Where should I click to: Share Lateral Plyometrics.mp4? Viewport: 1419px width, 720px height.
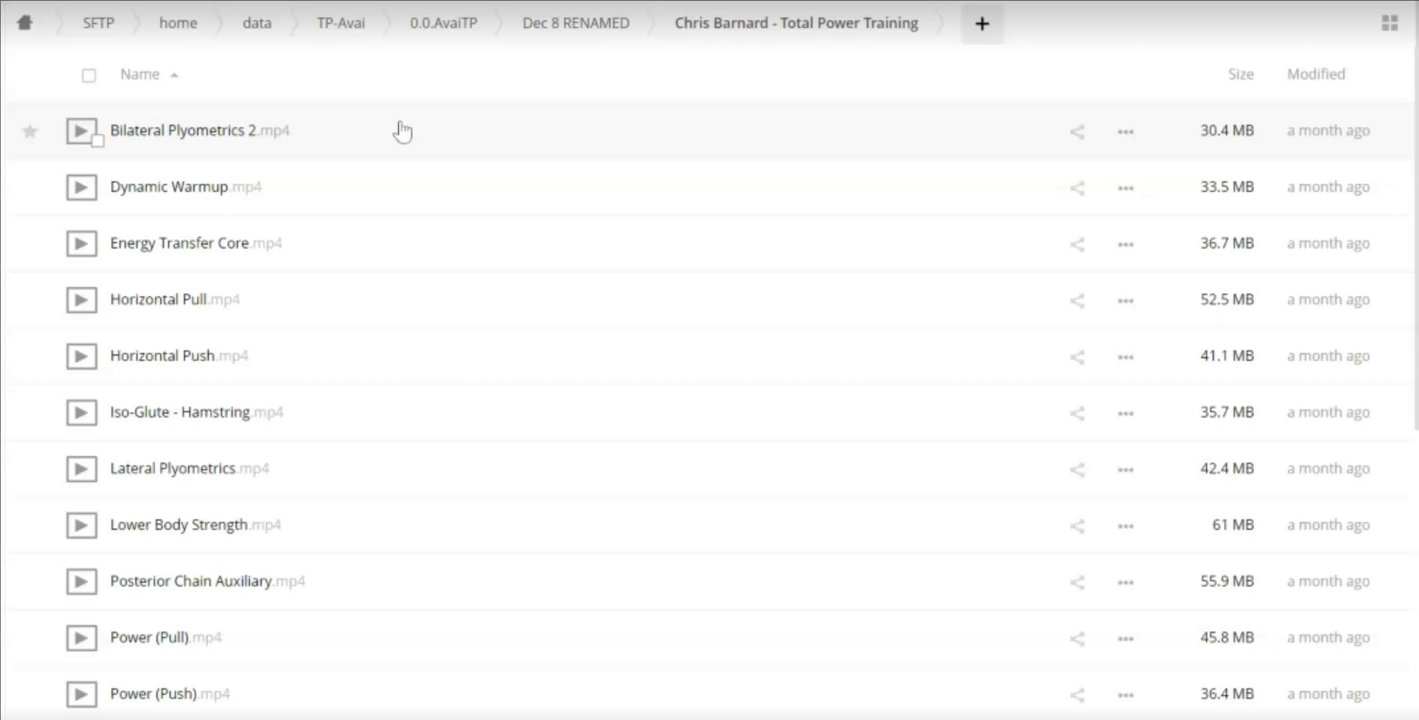(x=1077, y=469)
